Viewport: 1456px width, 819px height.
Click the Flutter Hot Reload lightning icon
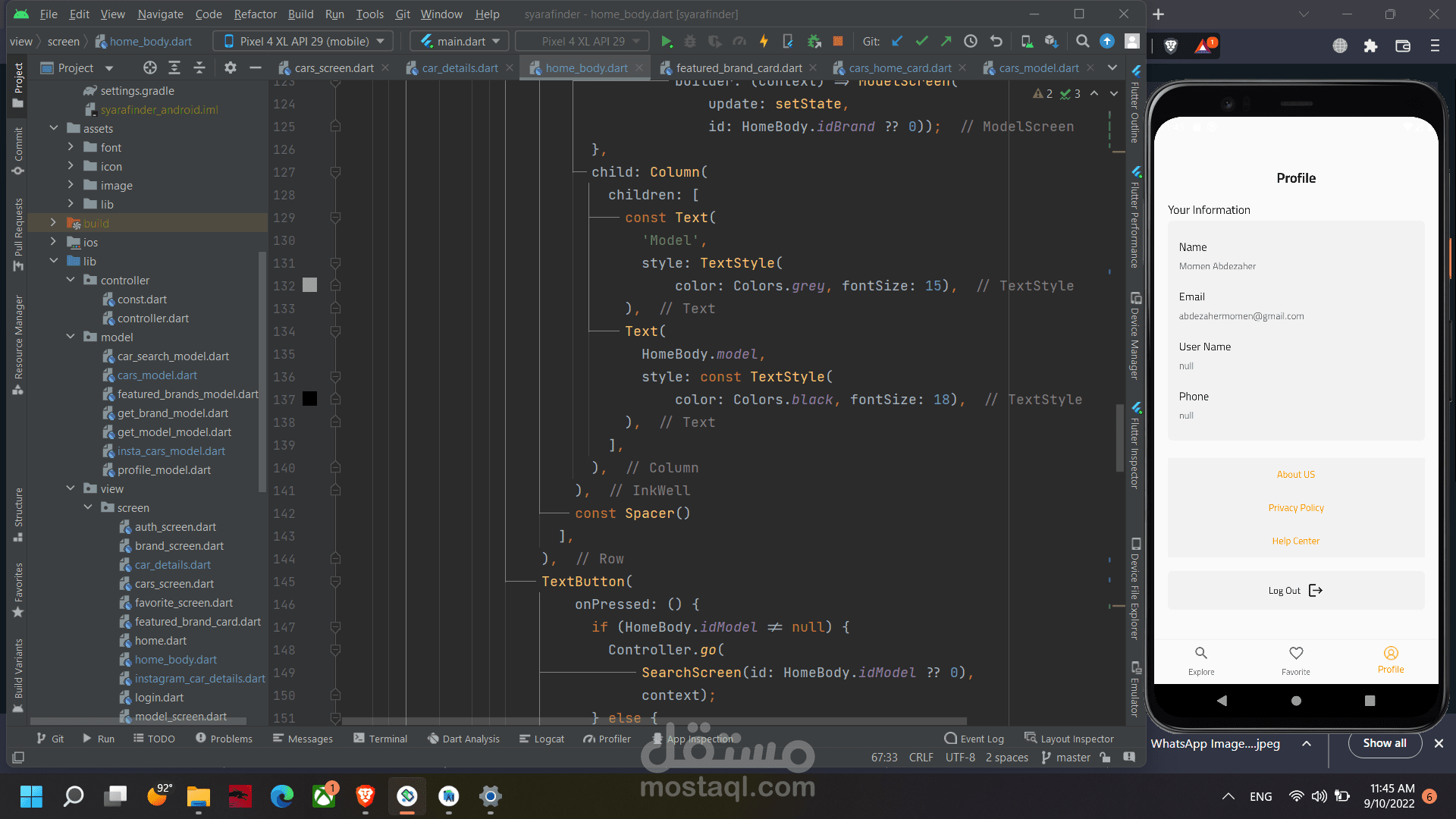(x=764, y=42)
